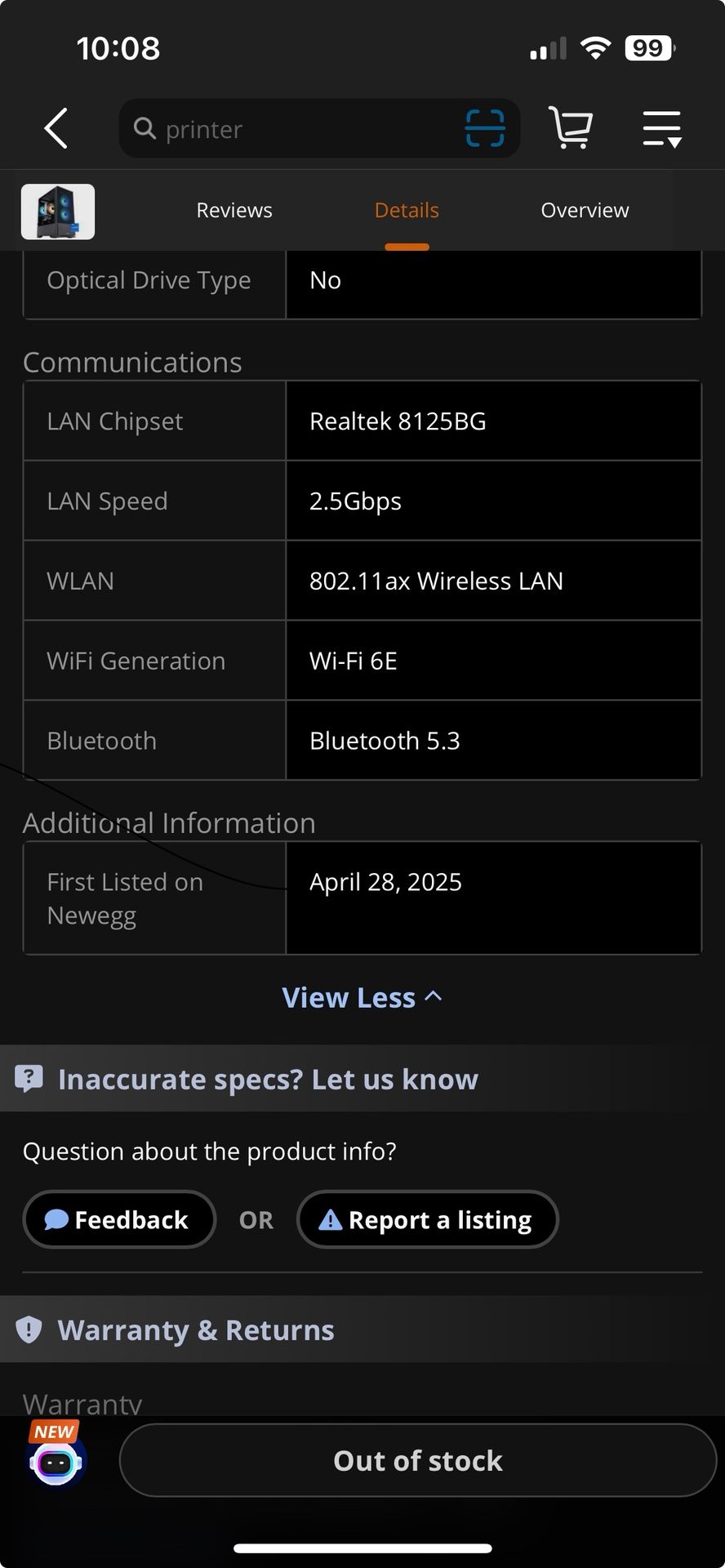
Task: Tap the search magnifier icon
Action: click(145, 128)
